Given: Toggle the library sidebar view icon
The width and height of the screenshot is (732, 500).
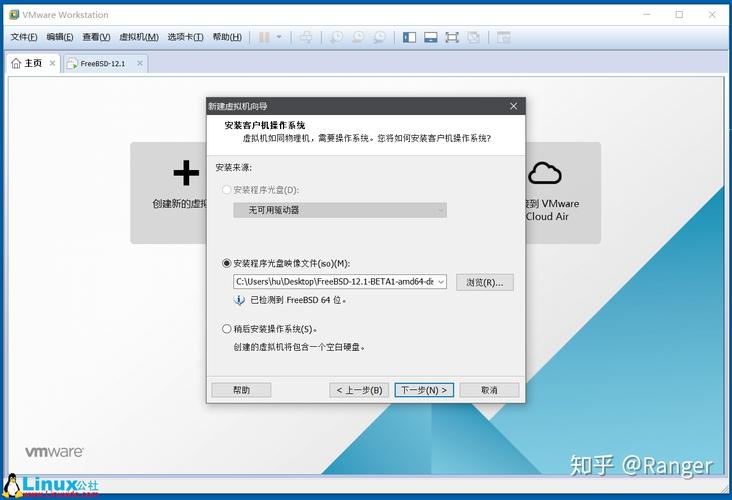Looking at the screenshot, I should click(409, 37).
